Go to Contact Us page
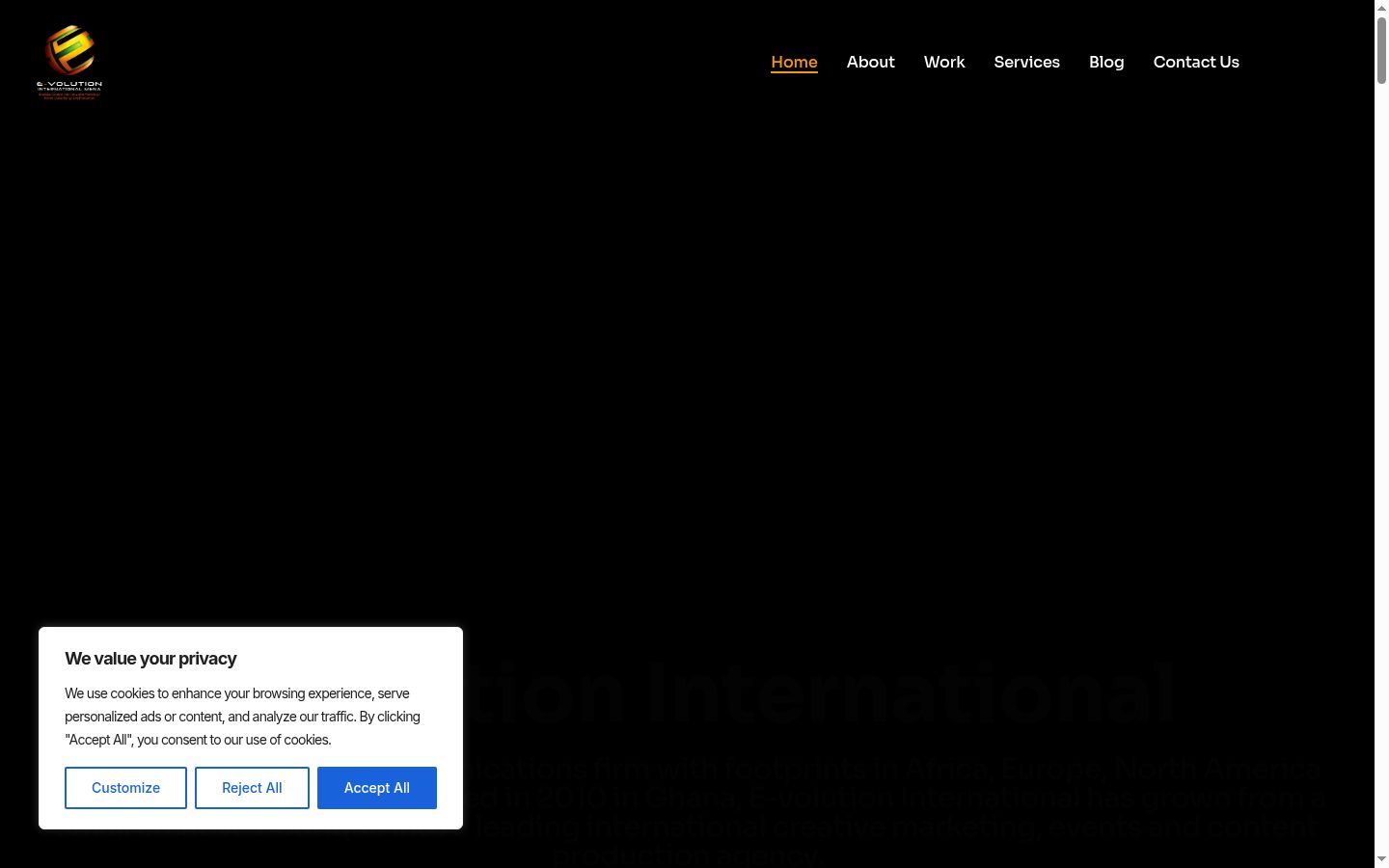 pos(1196,62)
